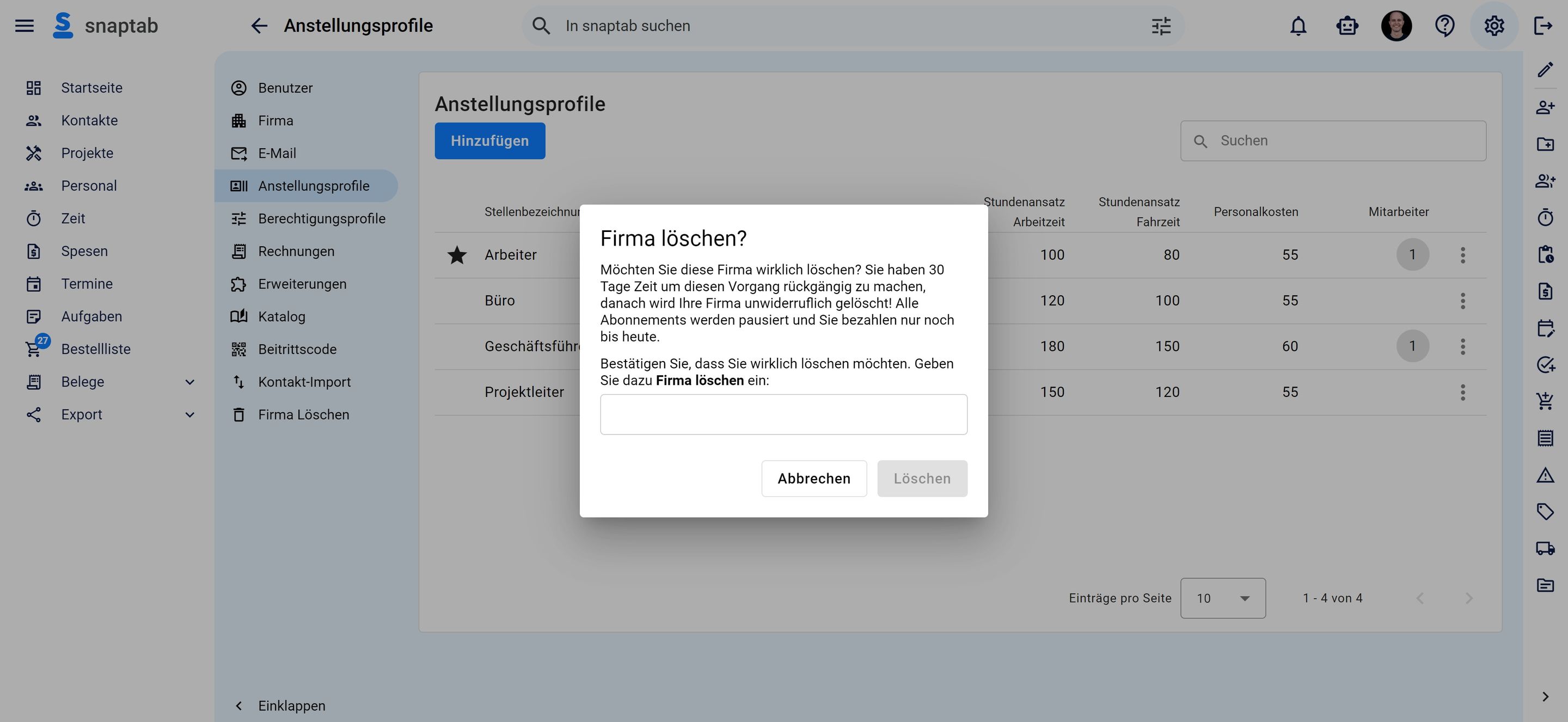Click the clipboard clock icon in right rail
Viewport: 1568px width, 722px height.
(1545, 254)
